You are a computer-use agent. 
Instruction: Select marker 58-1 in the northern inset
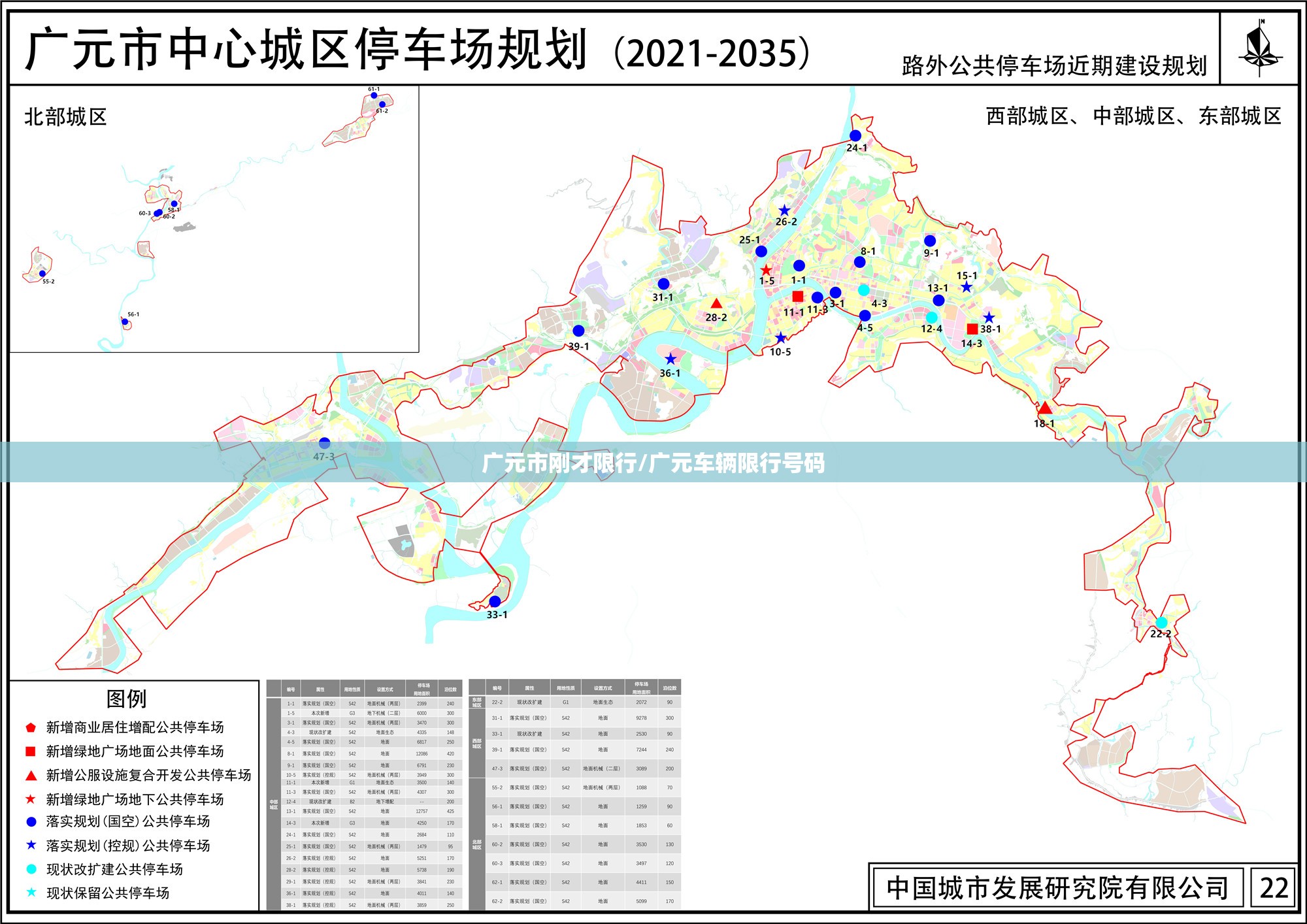[x=174, y=204]
